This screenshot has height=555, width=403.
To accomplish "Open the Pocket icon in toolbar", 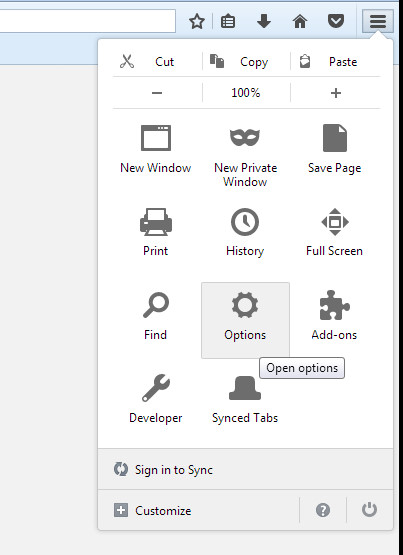I will tap(336, 22).
